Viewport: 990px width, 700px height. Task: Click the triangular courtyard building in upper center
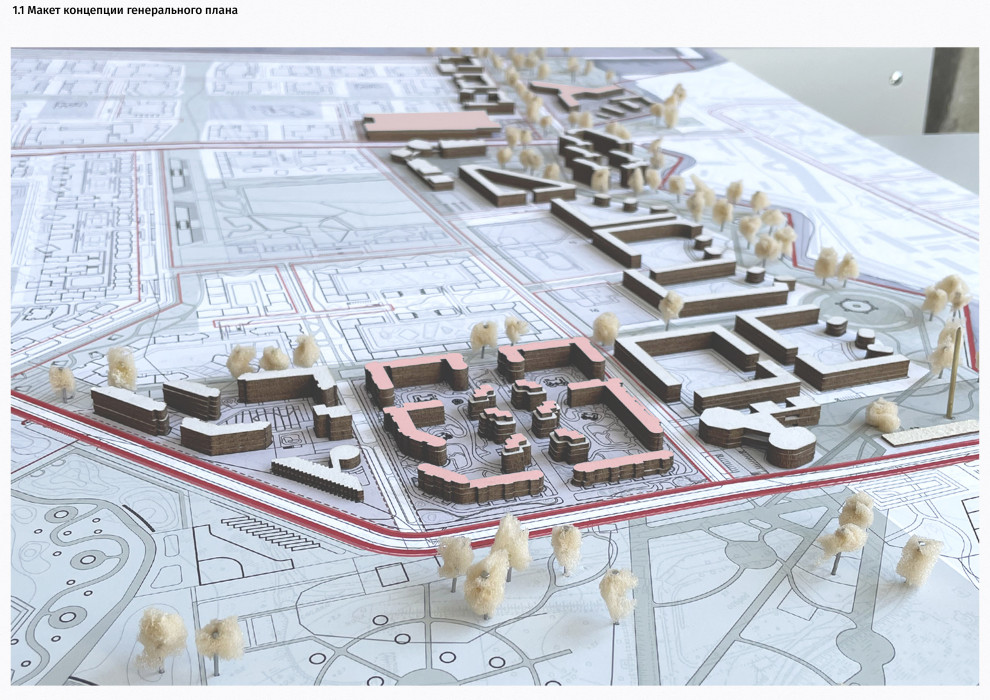(x=515, y=185)
